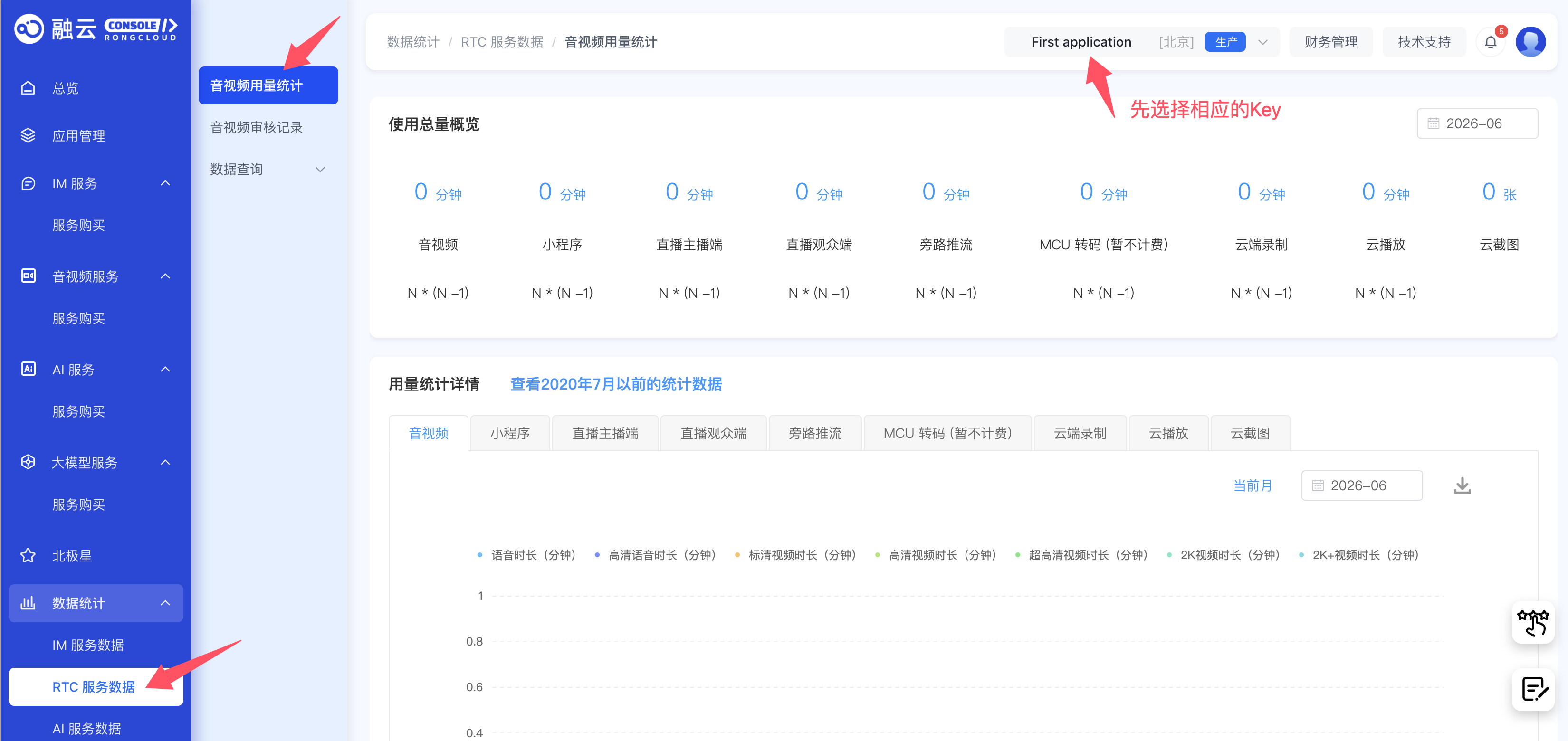Image resolution: width=1568 pixels, height=741 pixels.
Task: Click 数据统计 breadcrumb
Action: (x=413, y=42)
